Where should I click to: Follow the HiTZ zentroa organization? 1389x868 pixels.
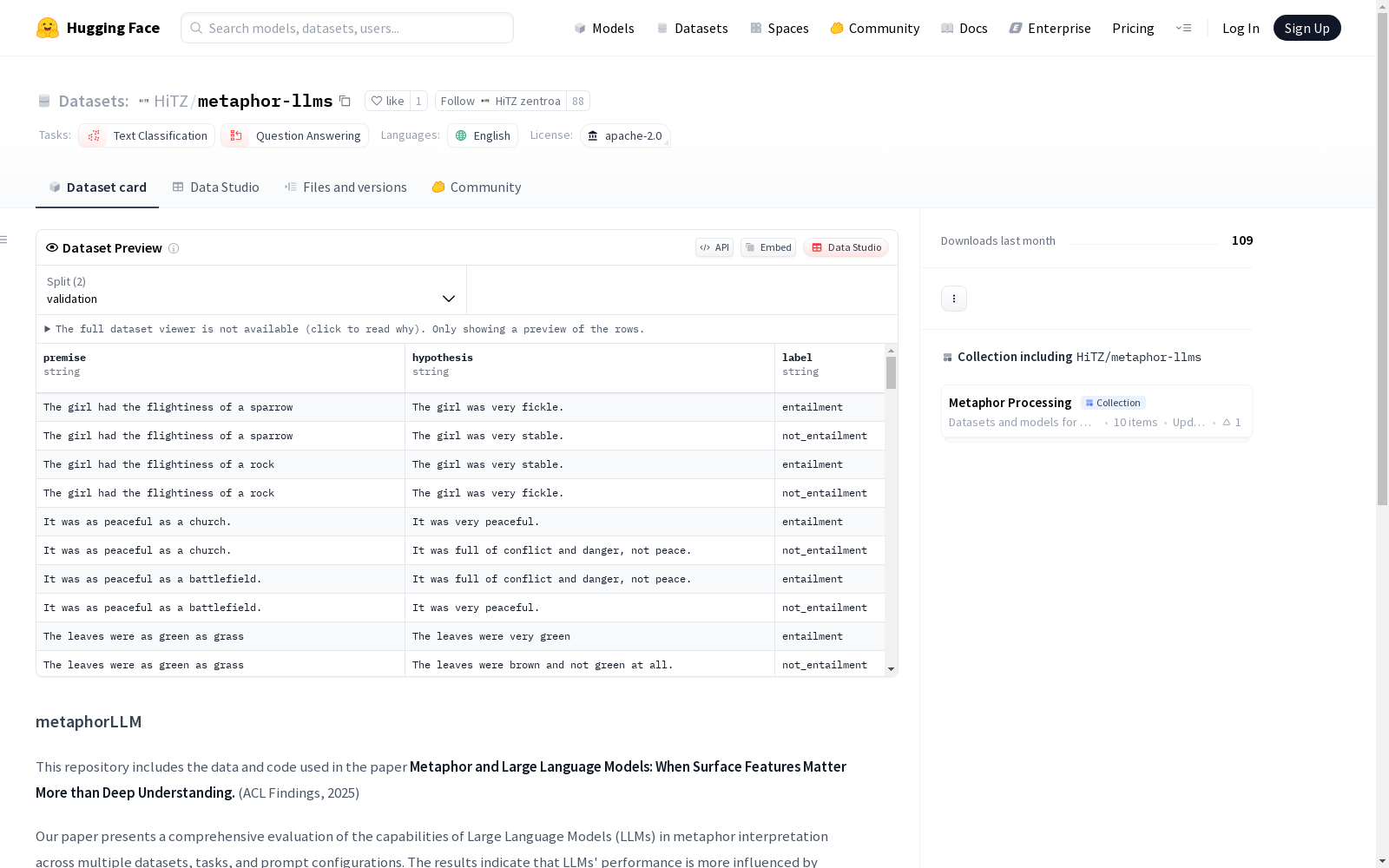[501, 101]
